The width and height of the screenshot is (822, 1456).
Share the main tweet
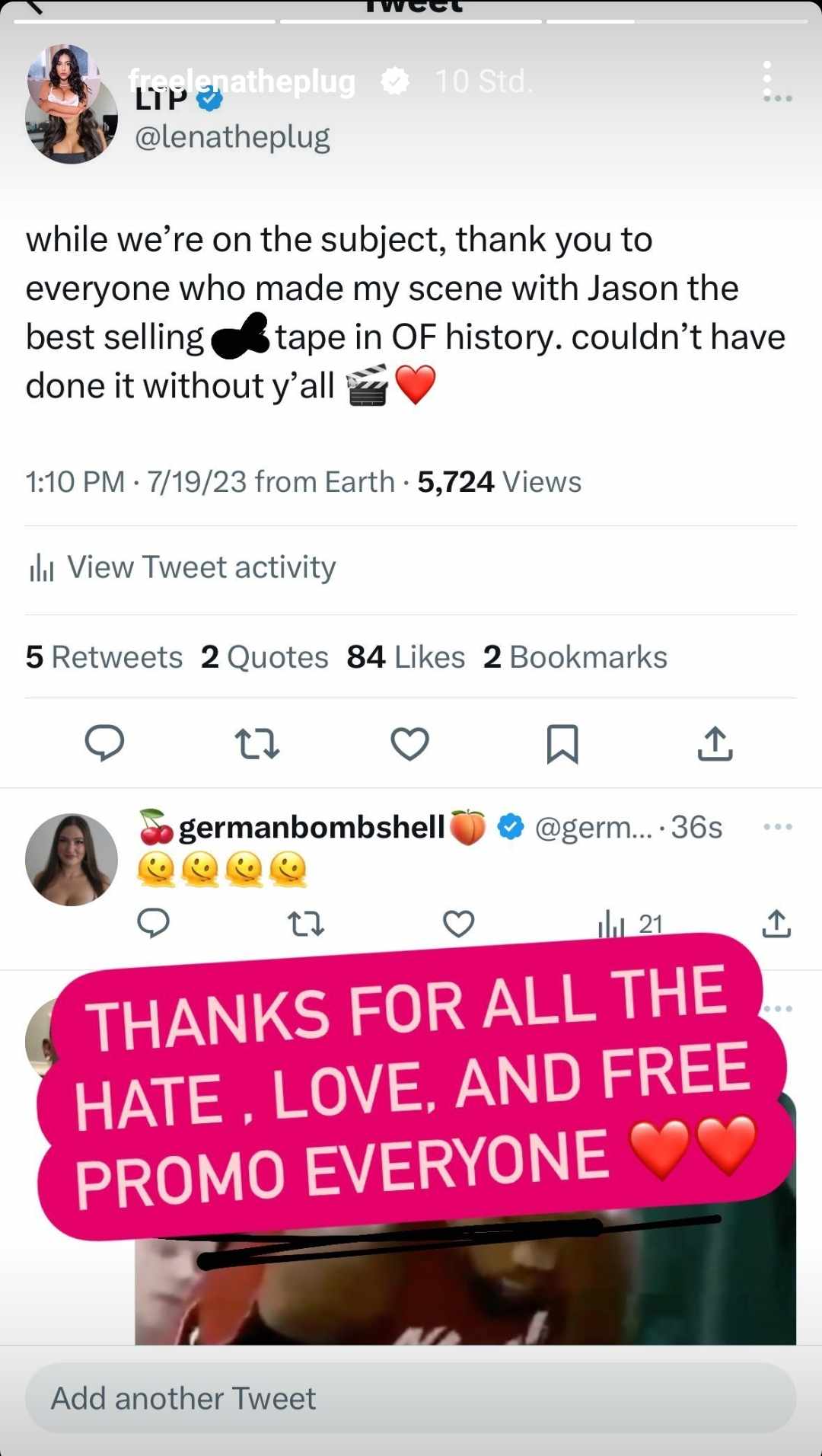click(x=715, y=744)
